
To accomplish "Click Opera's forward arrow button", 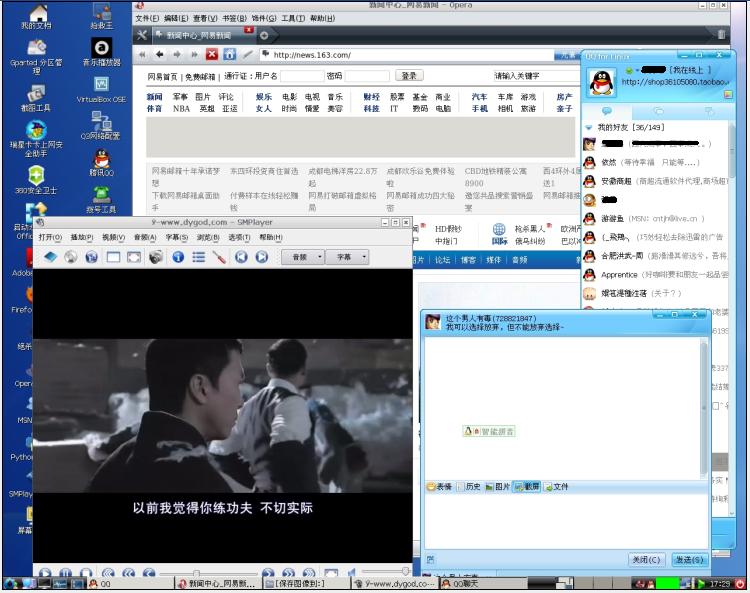I will click(x=177, y=55).
